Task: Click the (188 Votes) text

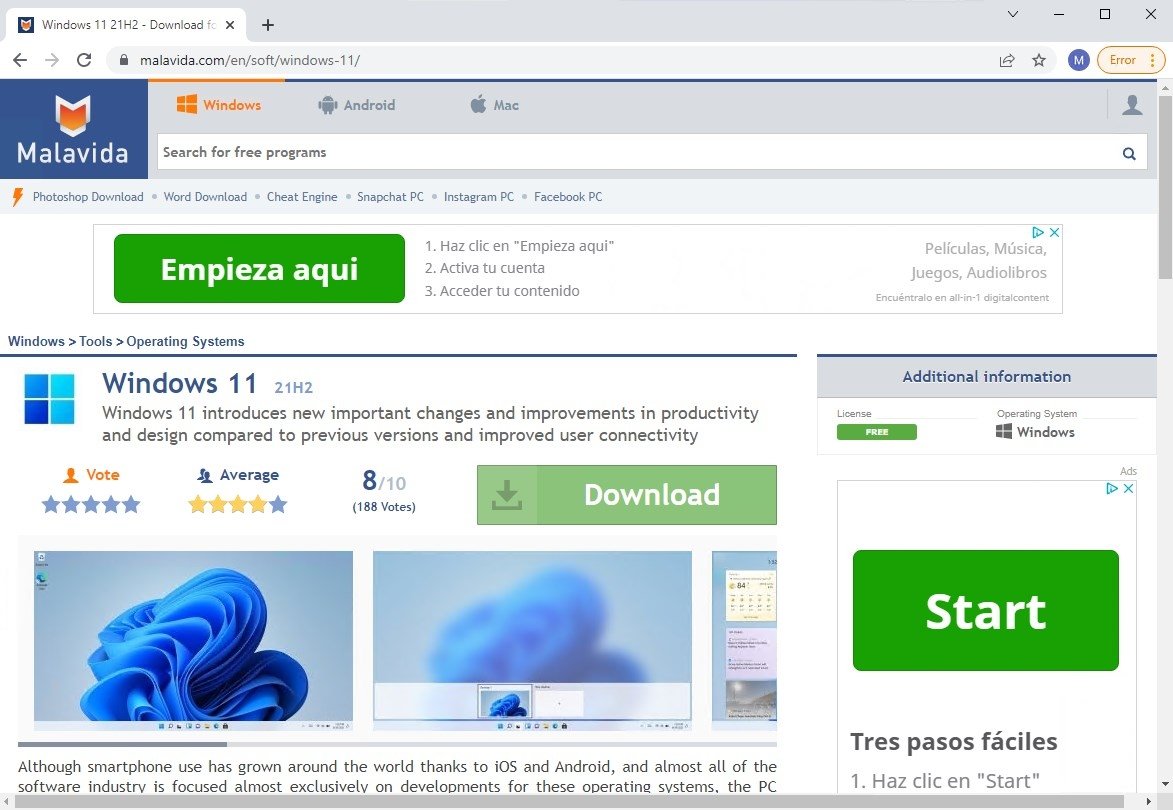Action: (x=384, y=507)
